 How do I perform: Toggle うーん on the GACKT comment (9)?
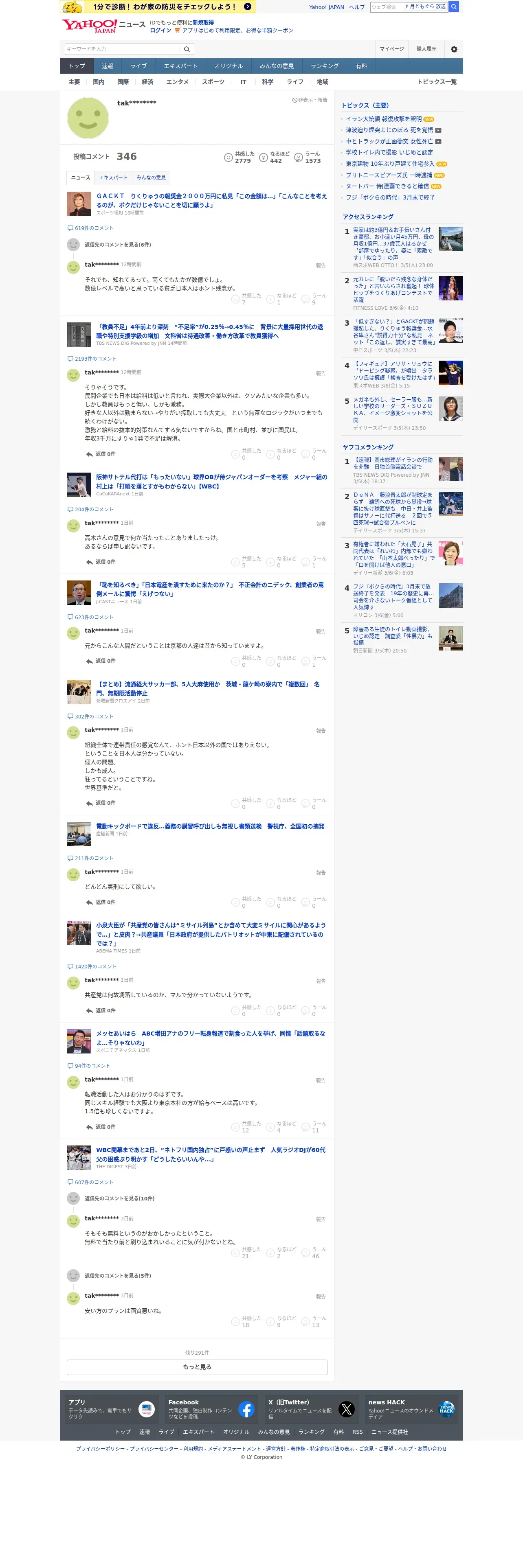pyautogui.click(x=314, y=299)
